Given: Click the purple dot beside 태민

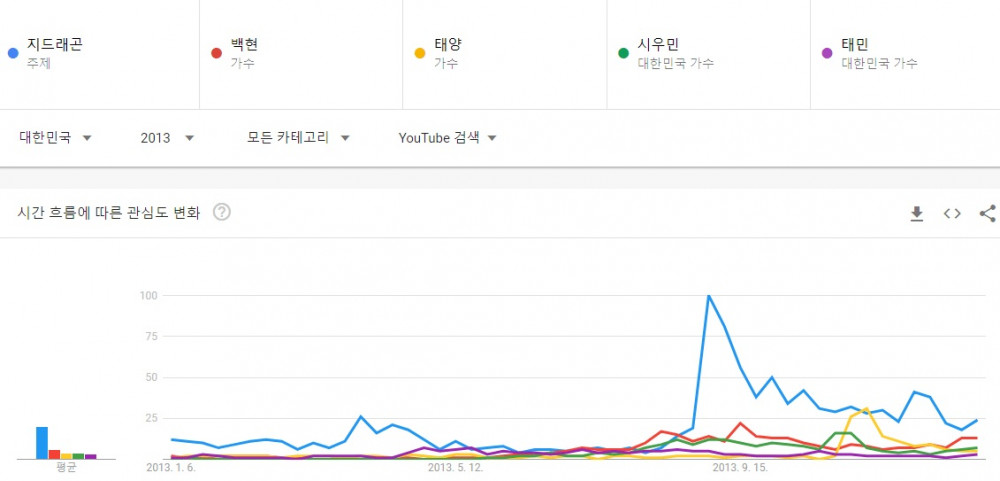Looking at the screenshot, I should [x=827, y=53].
